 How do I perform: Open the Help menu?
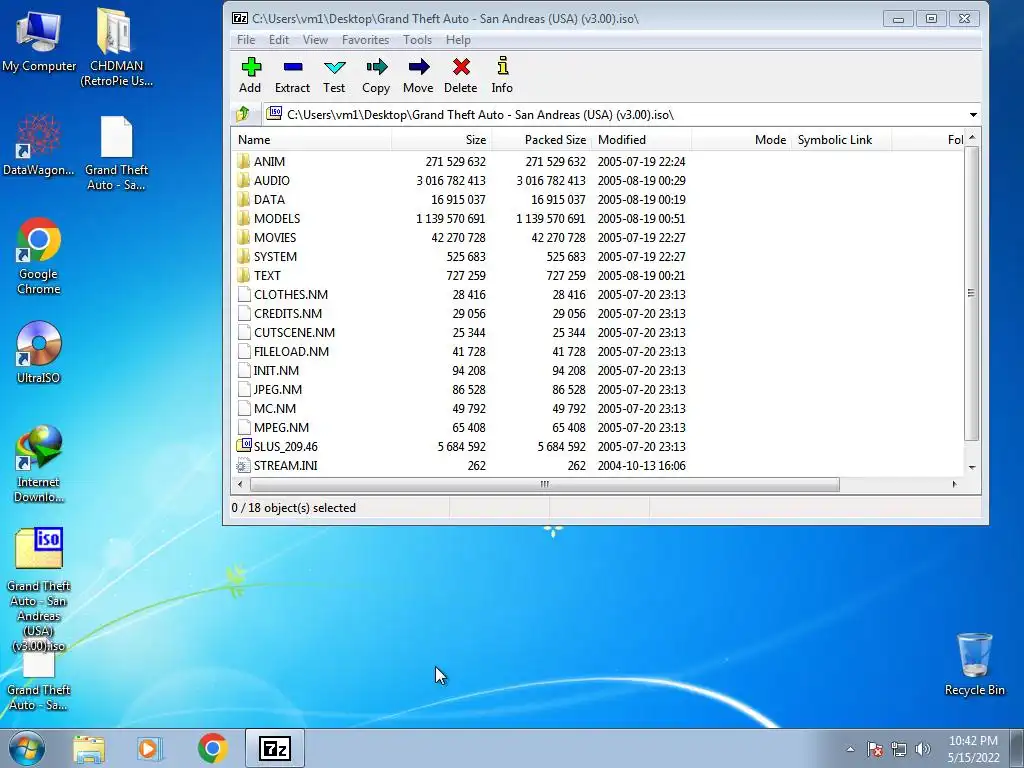click(x=458, y=40)
